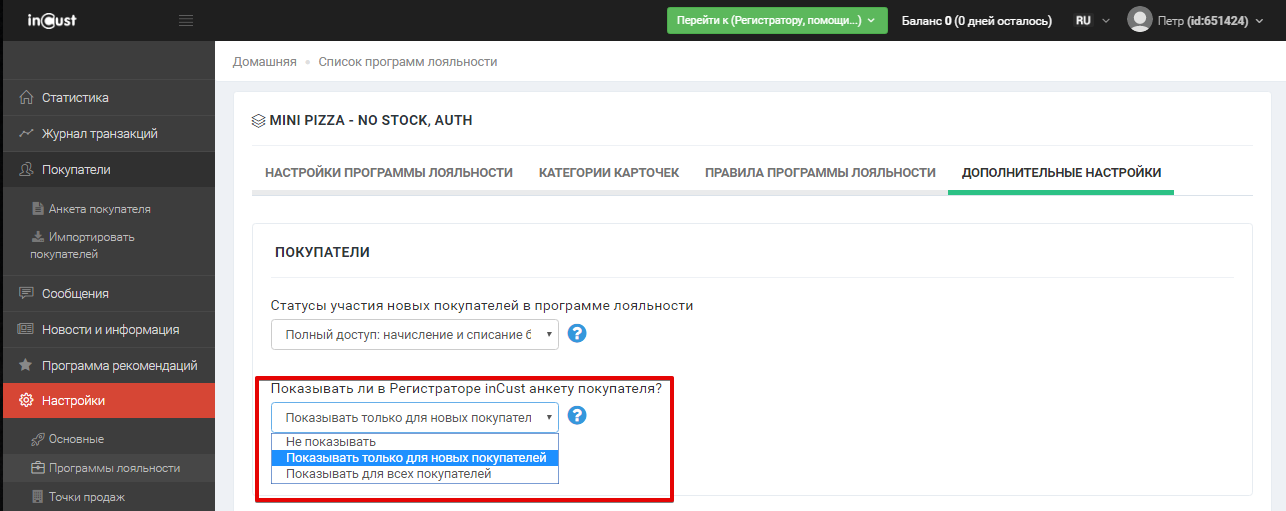Click help icon beside customer form dropdown
The height and width of the screenshot is (511, 1286).
click(x=577, y=416)
